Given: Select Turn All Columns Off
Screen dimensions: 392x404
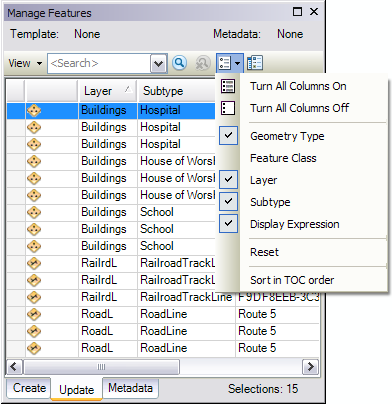Looking at the screenshot, I should coord(299,108).
